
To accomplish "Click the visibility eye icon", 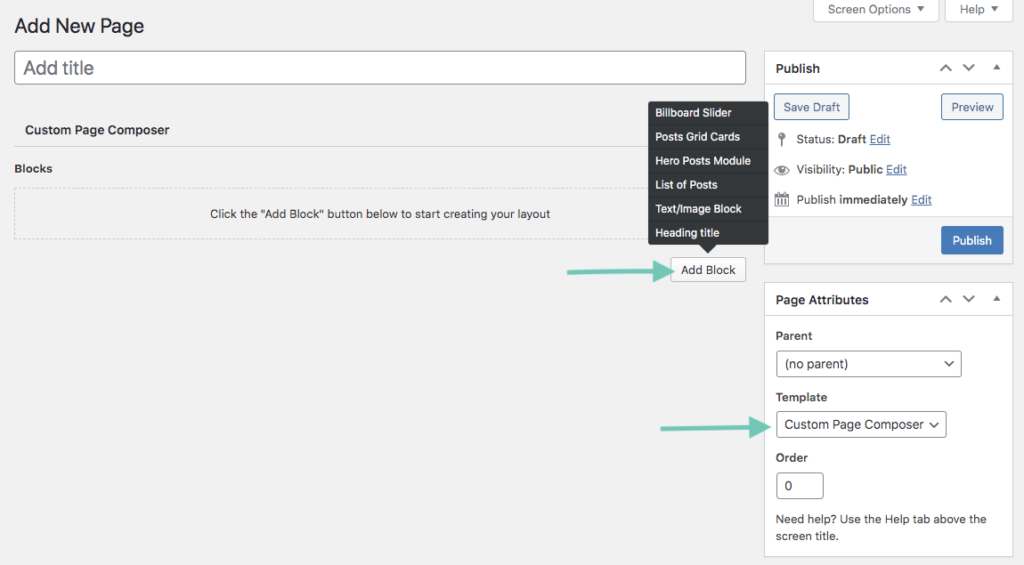I will coord(782,170).
